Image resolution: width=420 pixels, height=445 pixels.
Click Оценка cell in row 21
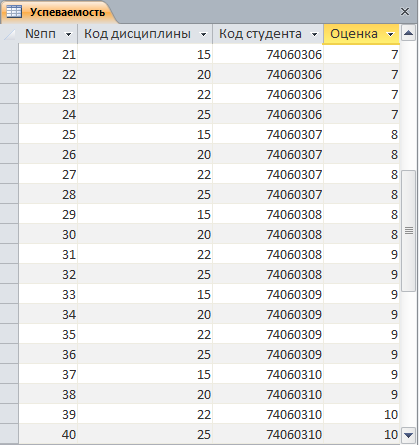click(x=361, y=54)
